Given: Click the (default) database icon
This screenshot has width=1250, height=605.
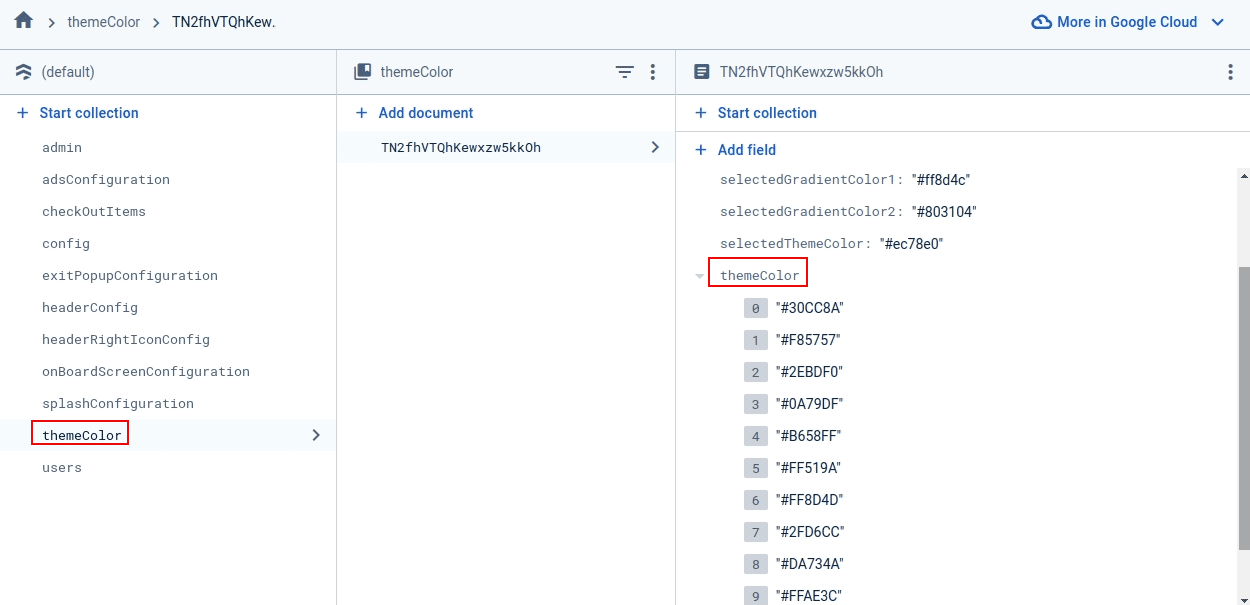Looking at the screenshot, I should point(24,72).
